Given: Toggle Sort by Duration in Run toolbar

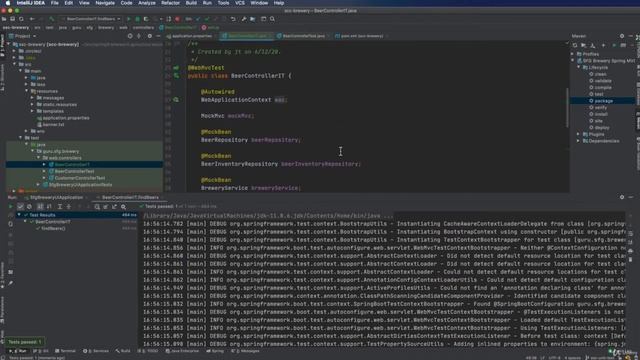Looking at the screenshot, I should pyautogui.click(x=49, y=207).
